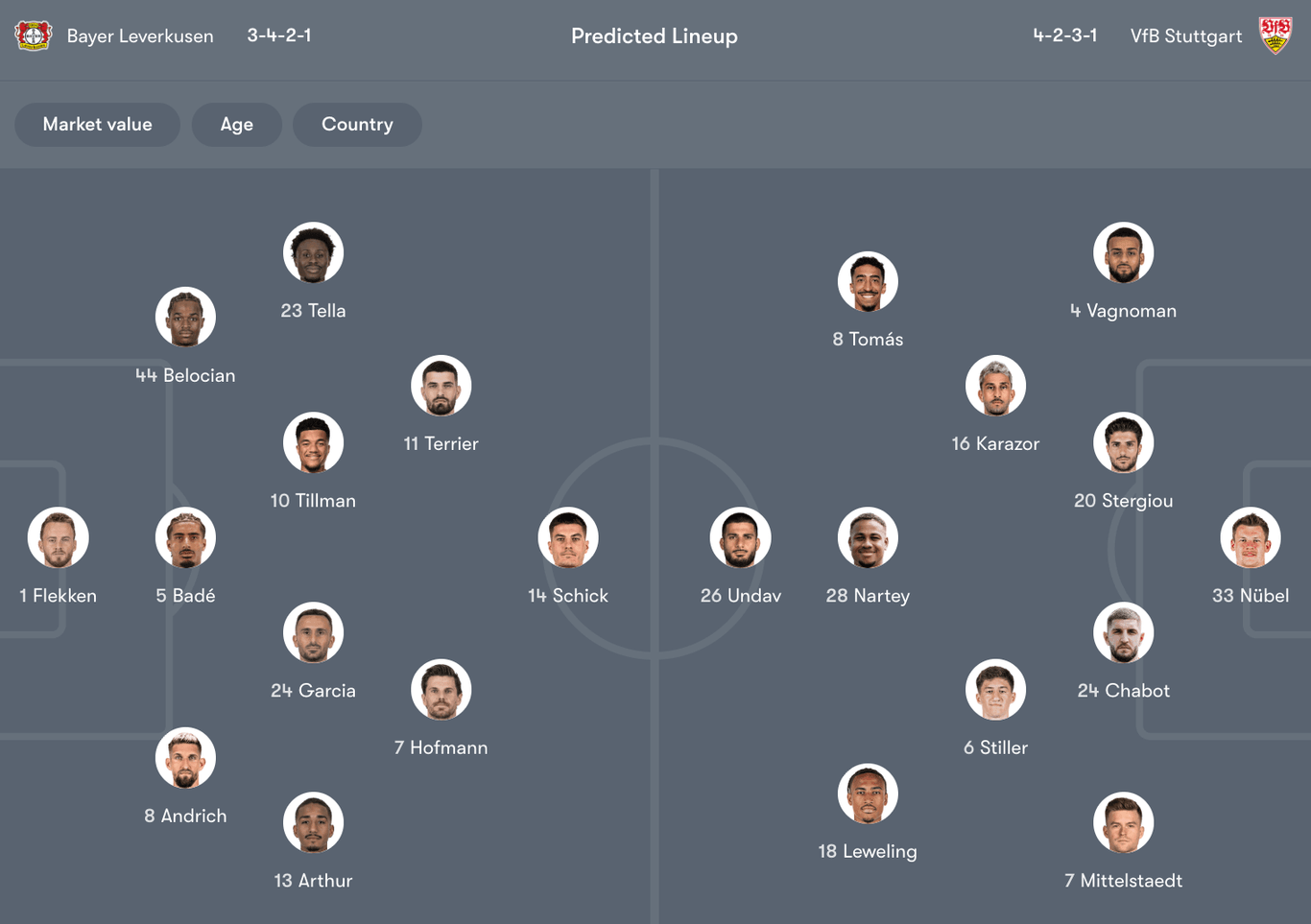Click Stiller's player photo
Screen dimensions: 1311x924
pos(995,689)
